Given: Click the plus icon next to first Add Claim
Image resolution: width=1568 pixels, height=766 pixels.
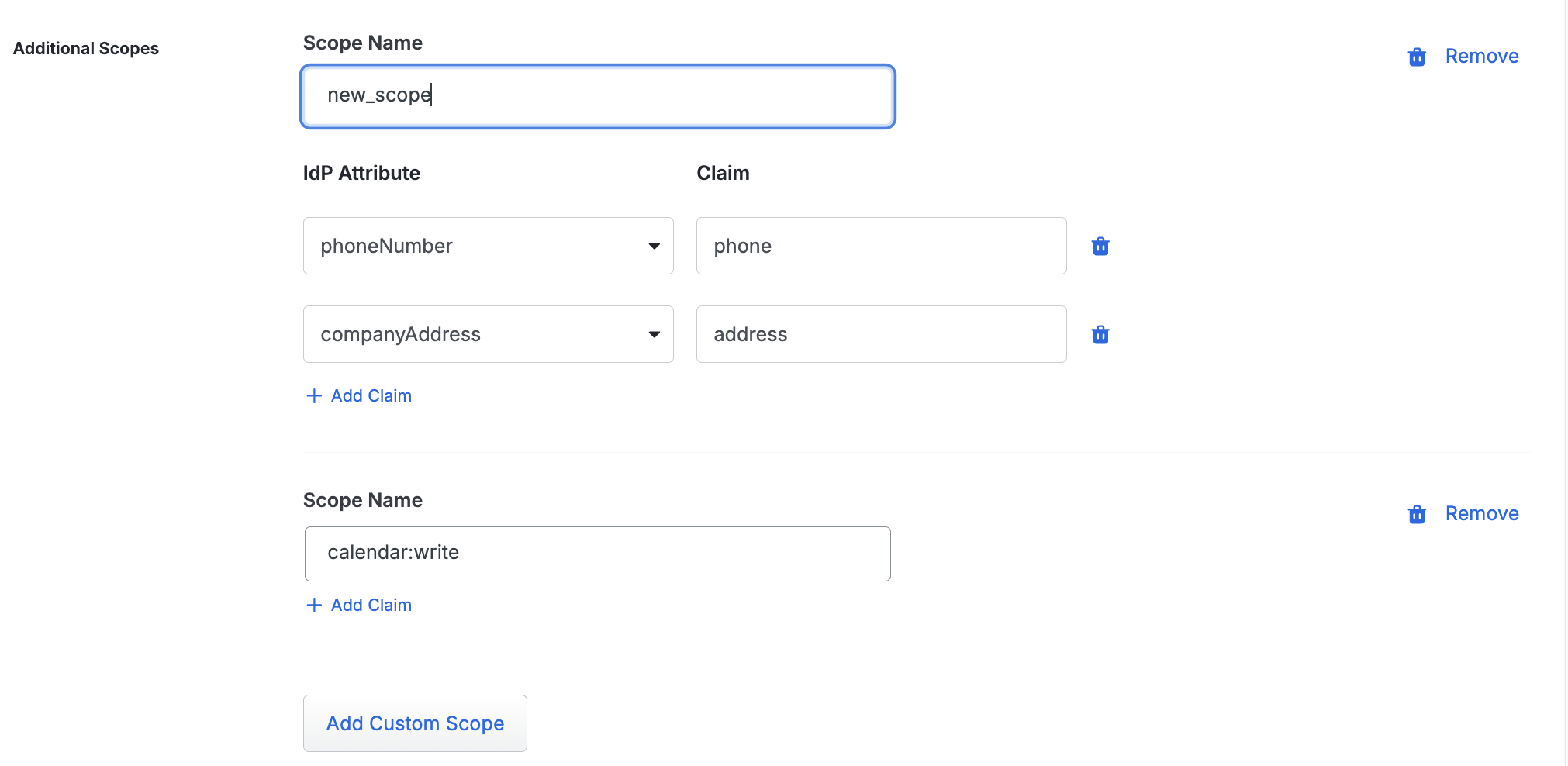Looking at the screenshot, I should 313,395.
